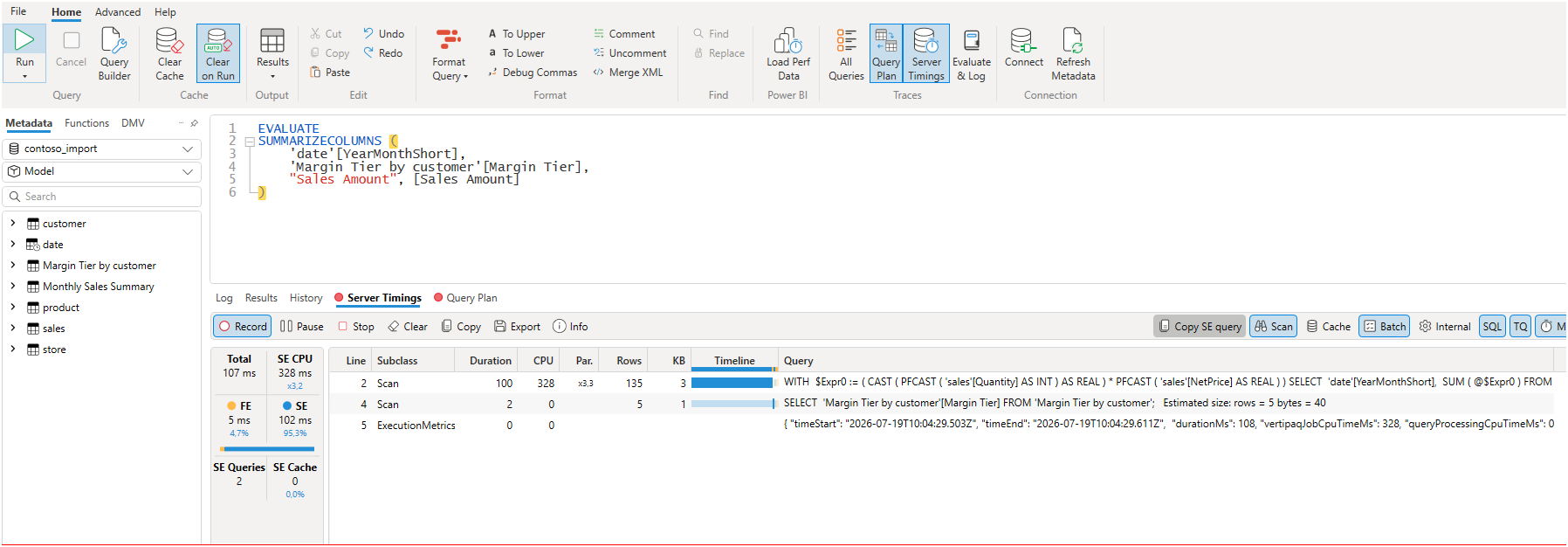The width and height of the screenshot is (1568, 547).
Task: Toggle Batch events filter
Action: click(1385, 326)
